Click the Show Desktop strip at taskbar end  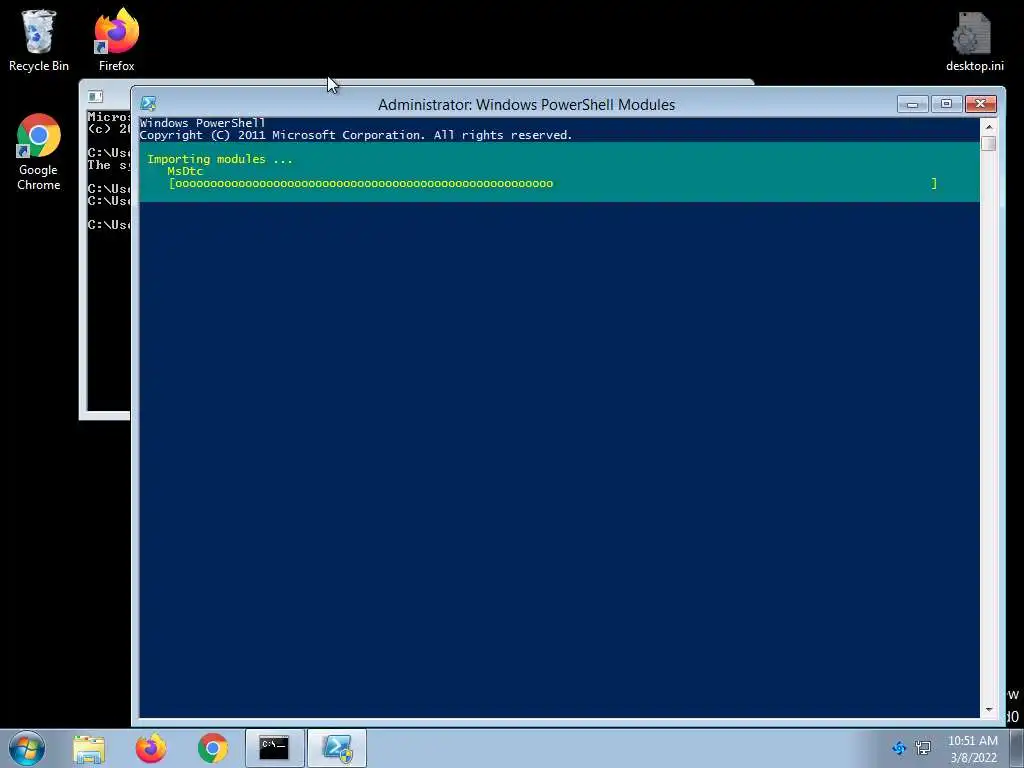click(x=1017, y=748)
